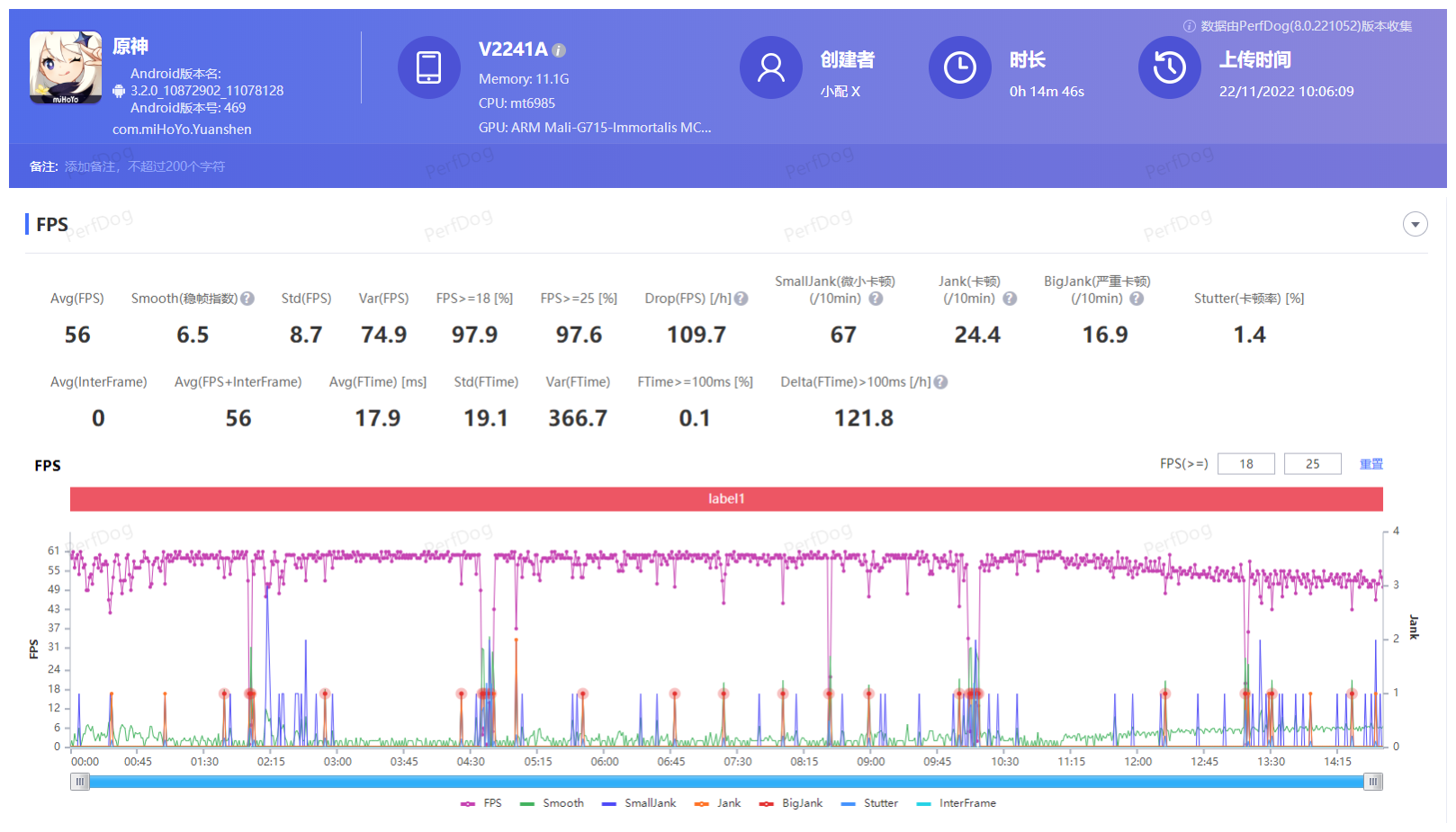This screenshot has height=832, width=1456.
Task: Click the right handle of timeline range slider
Action: (x=1373, y=782)
